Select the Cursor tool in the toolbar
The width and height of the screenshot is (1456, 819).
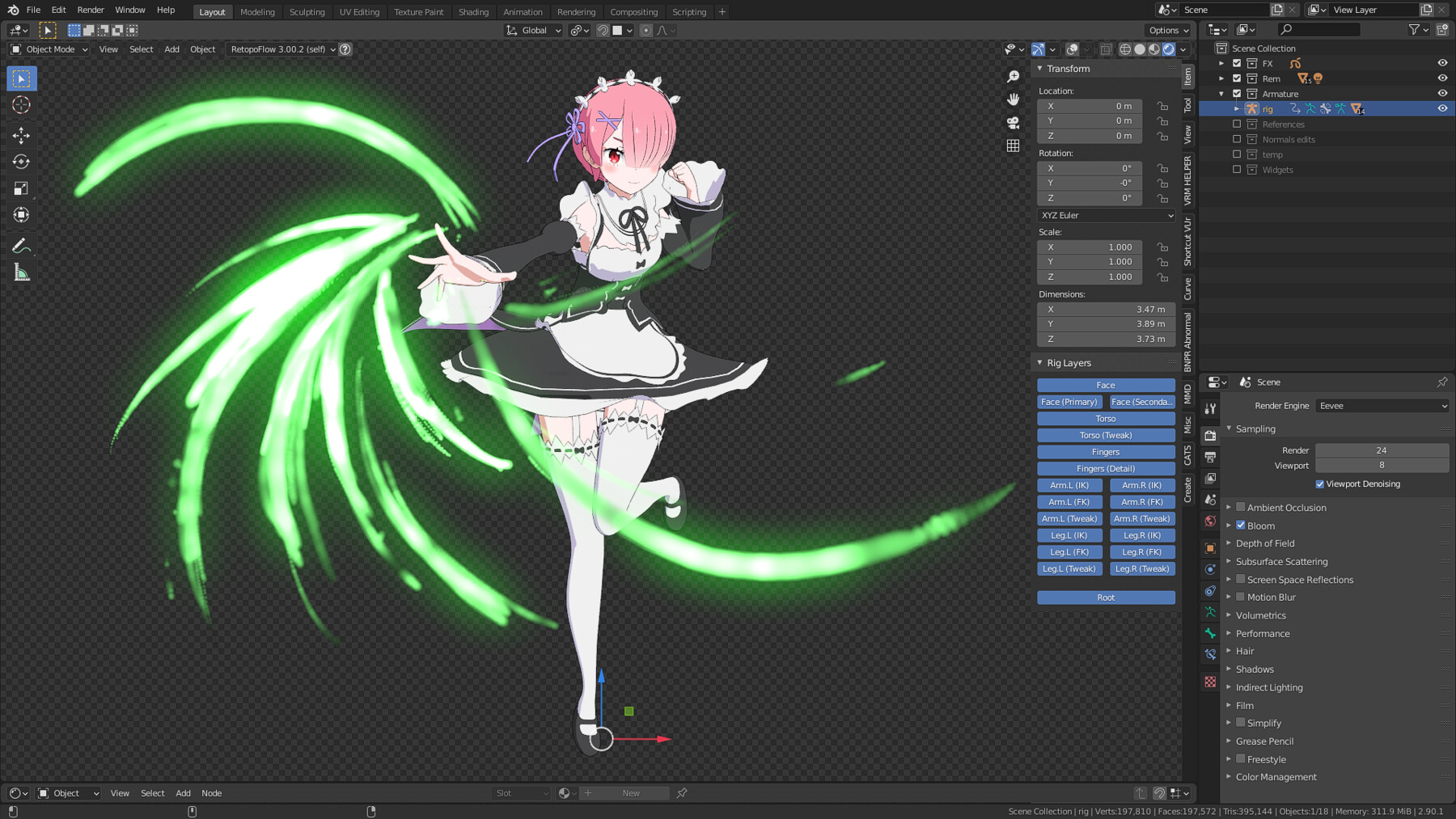click(21, 105)
